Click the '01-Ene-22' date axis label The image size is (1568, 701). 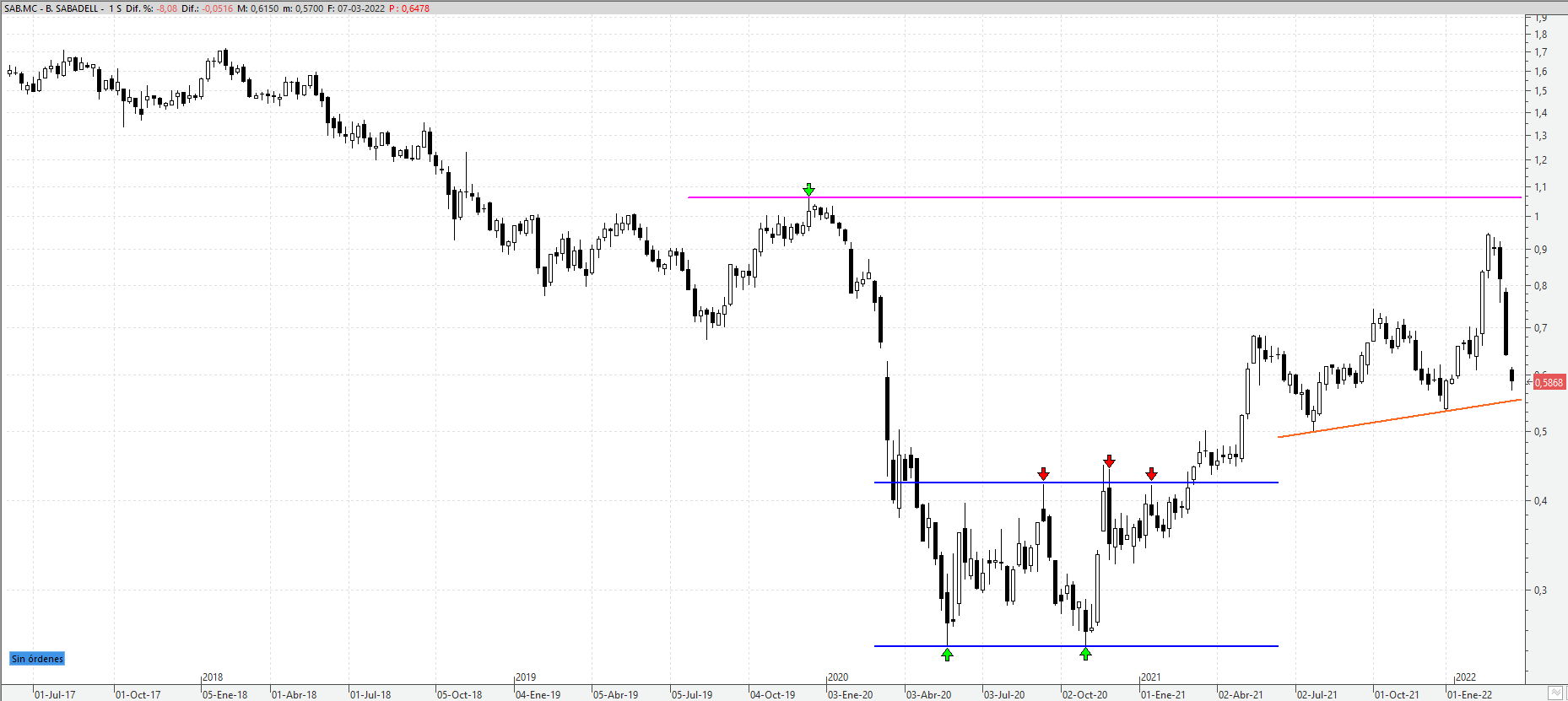click(1470, 695)
